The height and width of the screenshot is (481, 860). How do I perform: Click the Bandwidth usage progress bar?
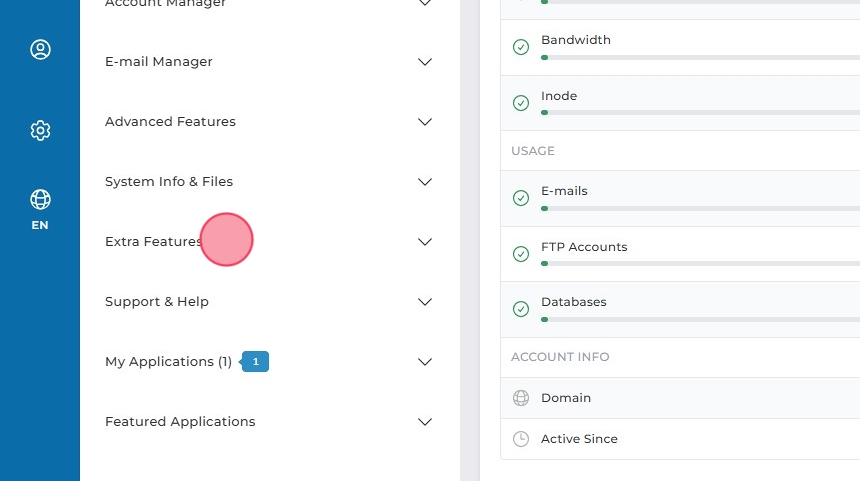tap(700, 58)
